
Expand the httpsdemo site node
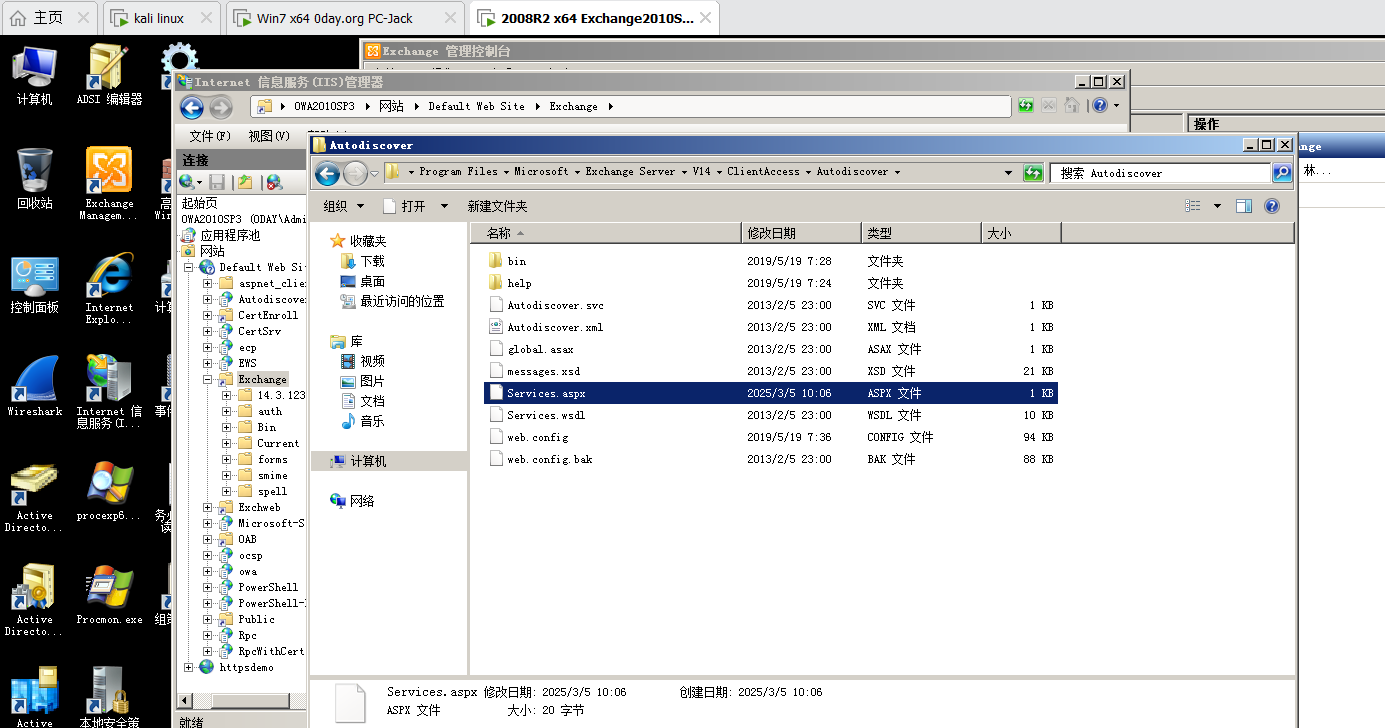click(188, 668)
